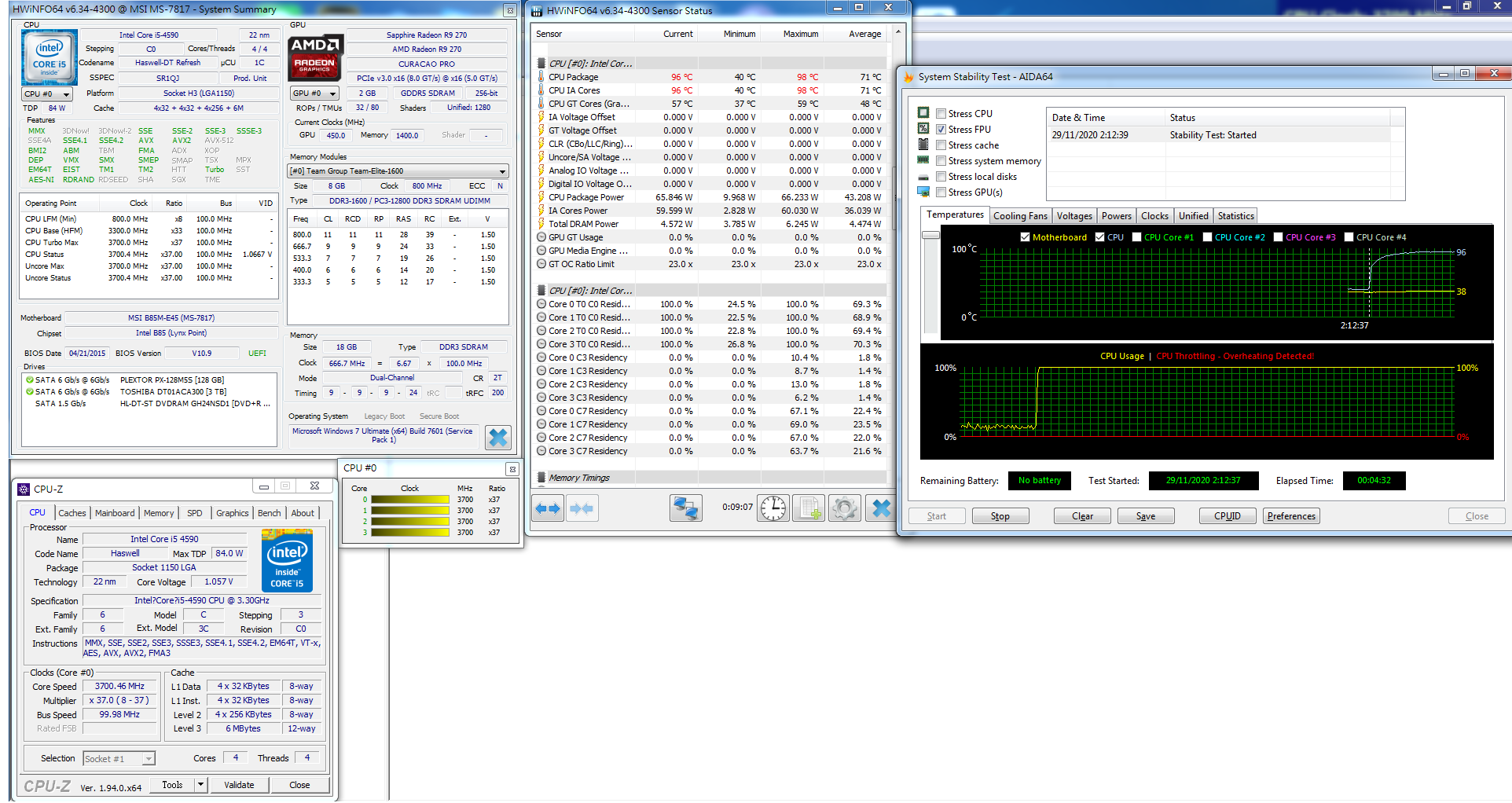Click the HWiNFO Sensor Status title bar icon
Screen dimensions: 1512x803
coord(537,11)
